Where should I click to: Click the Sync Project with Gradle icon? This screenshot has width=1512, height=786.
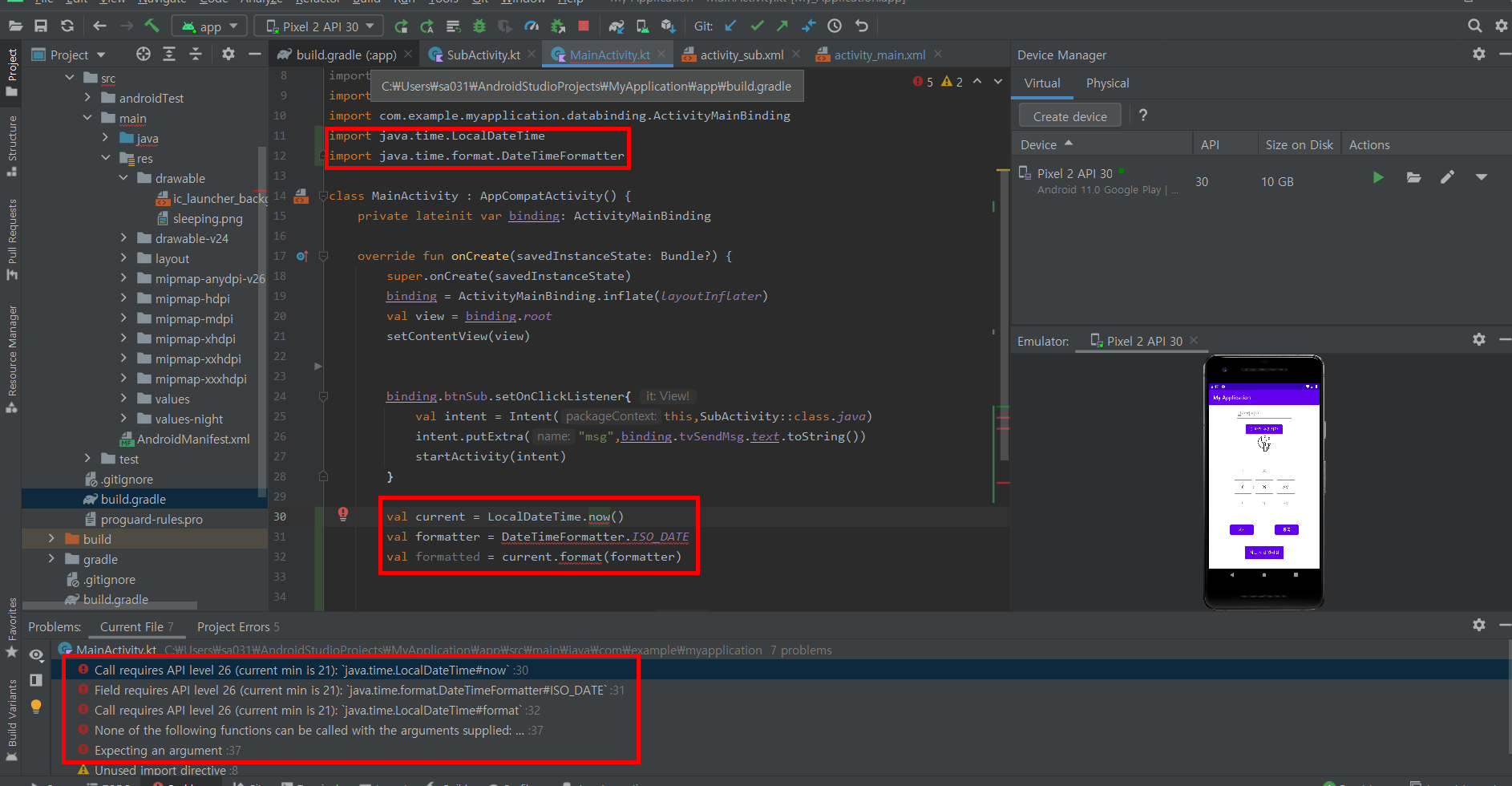tap(617, 26)
